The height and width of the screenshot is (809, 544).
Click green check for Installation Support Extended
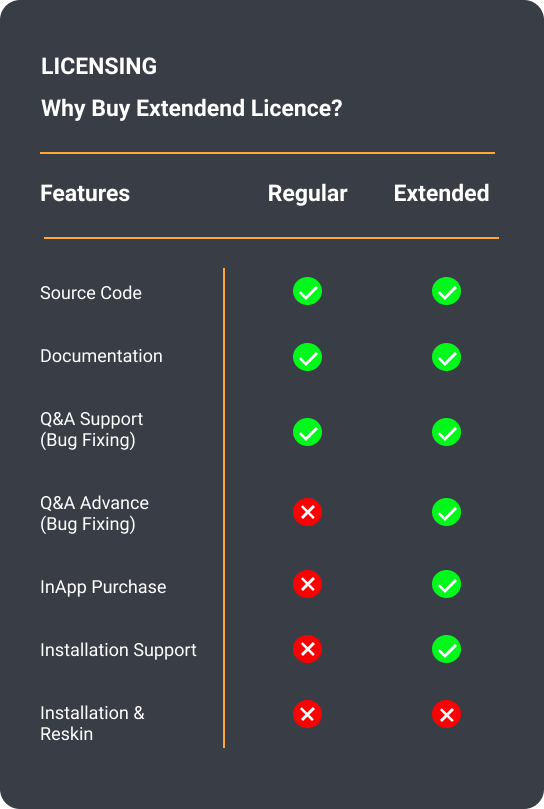click(x=446, y=649)
